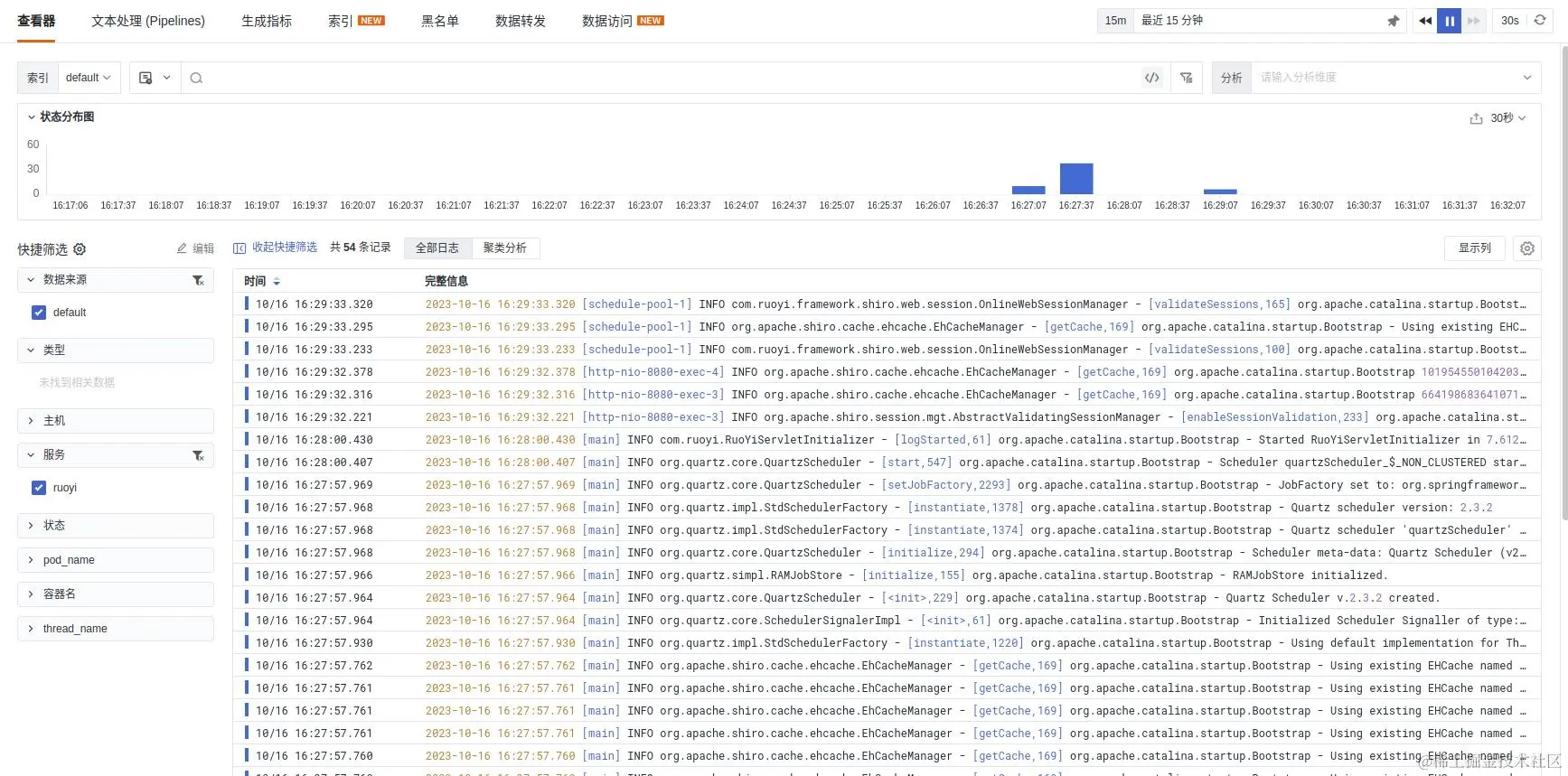This screenshot has height=776, width=1568.
Task: Open the default index dropdown
Action: click(x=89, y=78)
